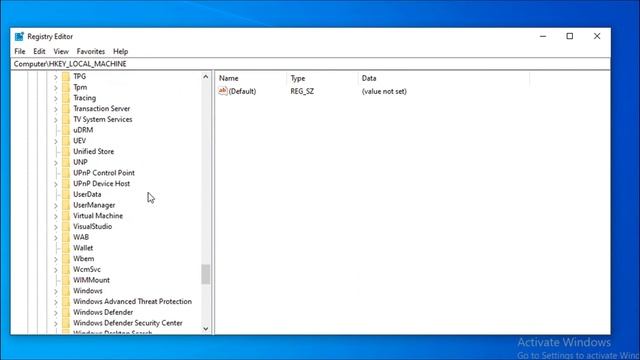Click the Unified Store folder icon
Screen dimensions: 640x360
[x=66, y=151]
